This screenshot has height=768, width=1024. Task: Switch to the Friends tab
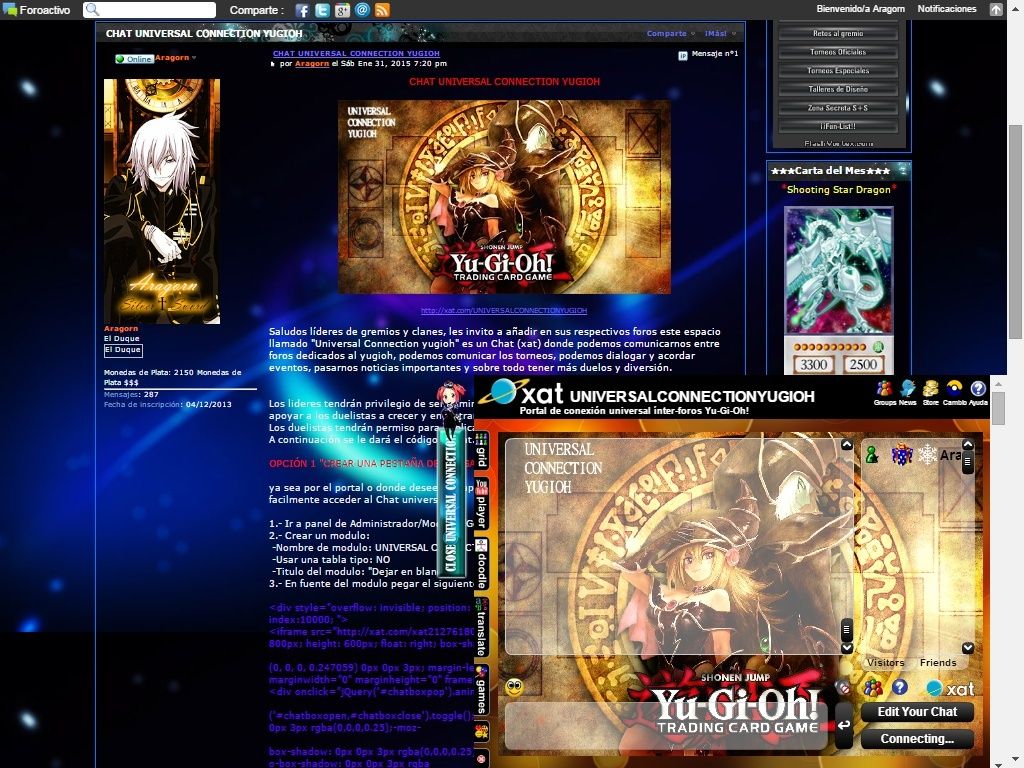tap(938, 662)
